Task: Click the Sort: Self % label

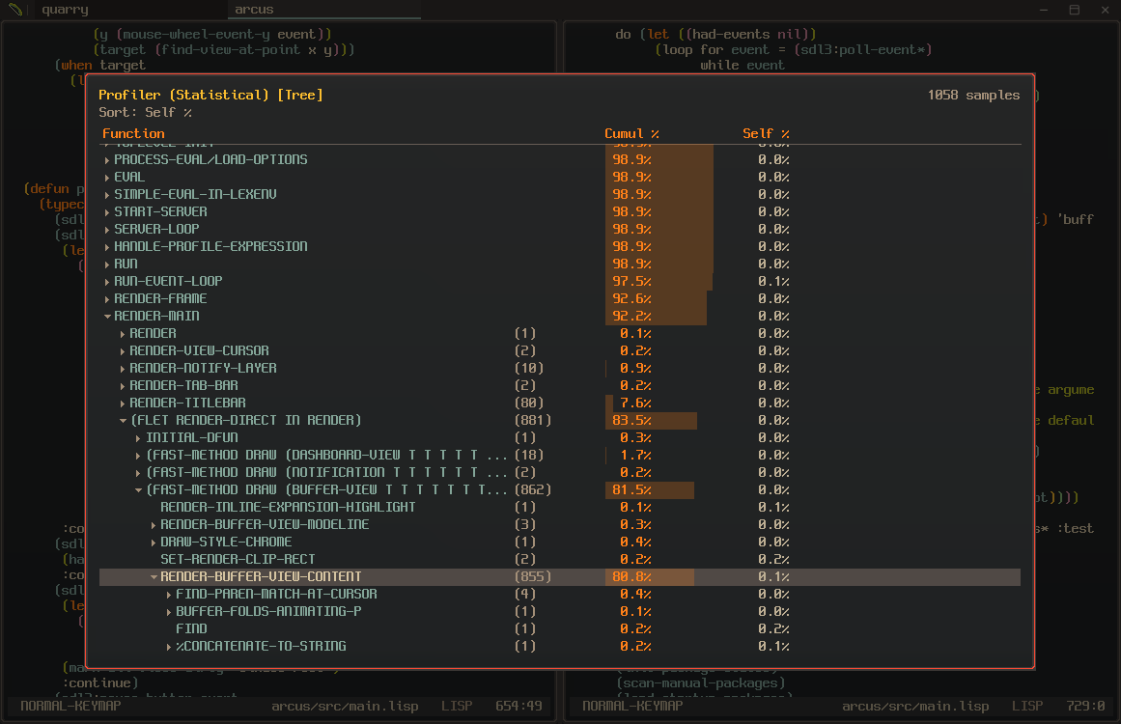Action: pos(145,113)
